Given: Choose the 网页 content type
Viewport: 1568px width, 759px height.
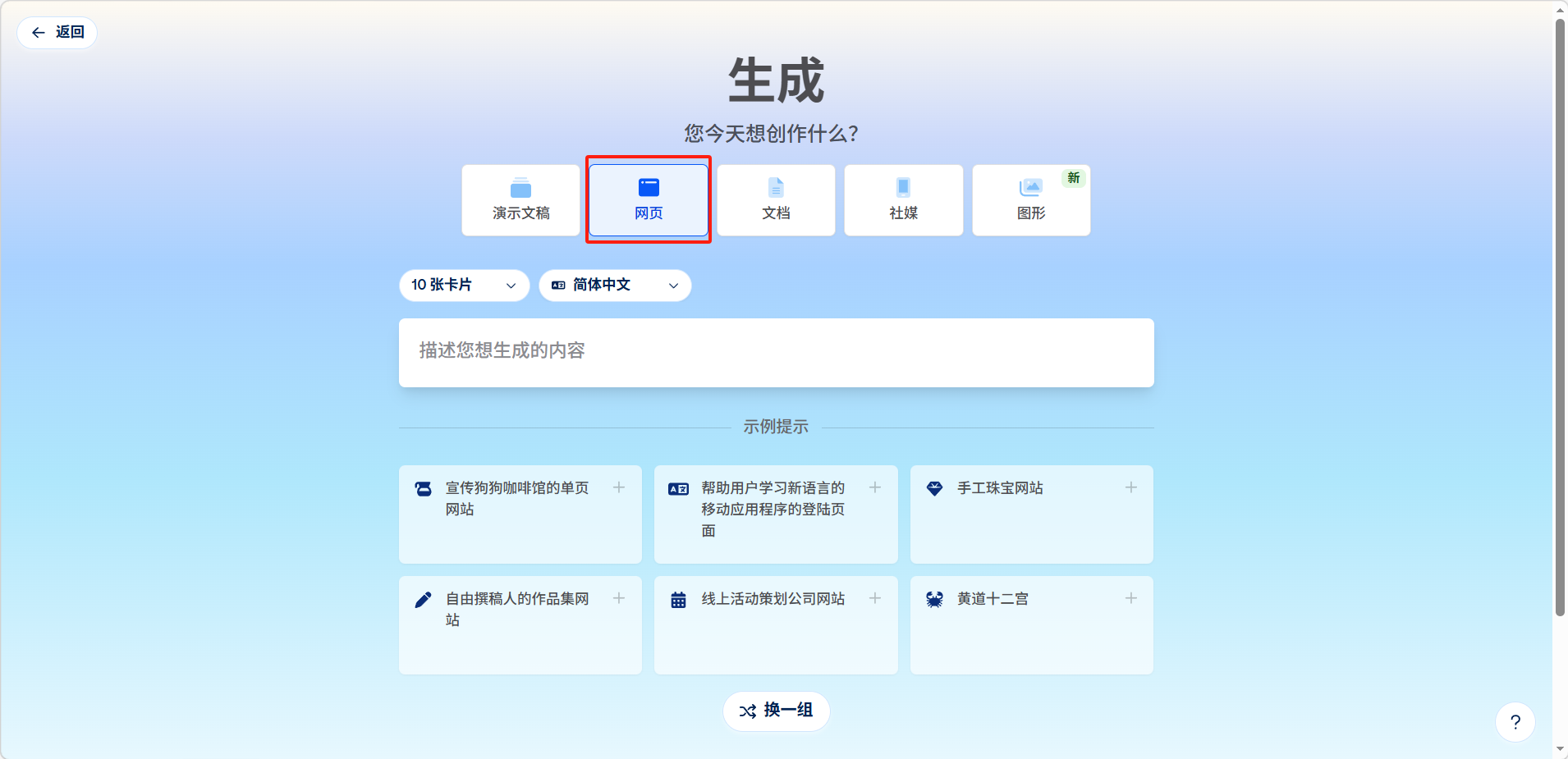Looking at the screenshot, I should click(649, 200).
